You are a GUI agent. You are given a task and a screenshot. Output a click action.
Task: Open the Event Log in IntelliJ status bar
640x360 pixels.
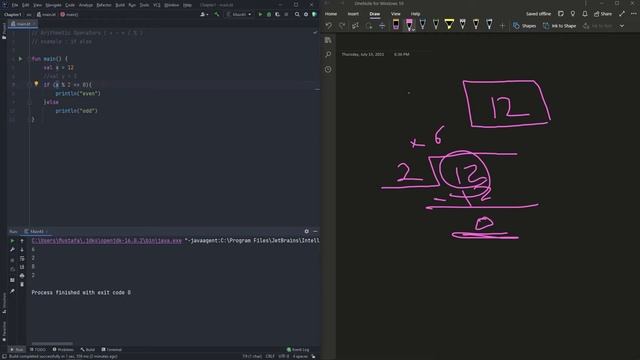tap(298, 350)
